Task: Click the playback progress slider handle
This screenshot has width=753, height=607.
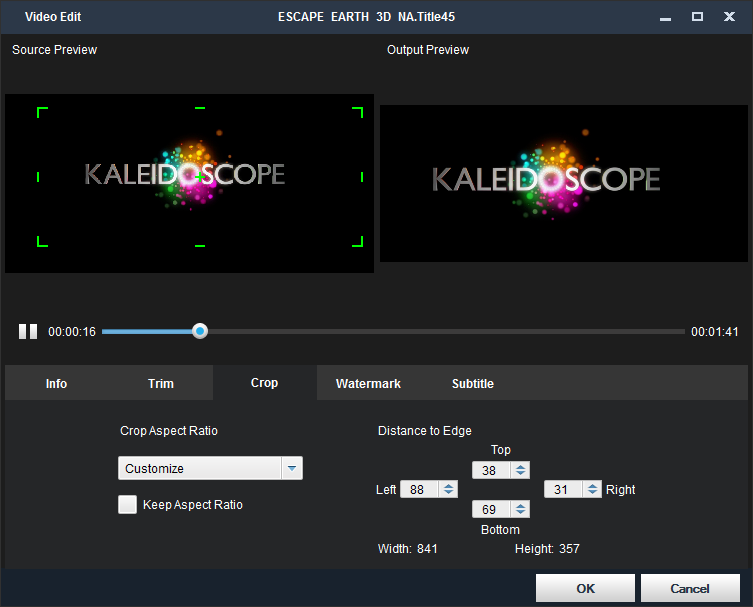Action: point(200,331)
